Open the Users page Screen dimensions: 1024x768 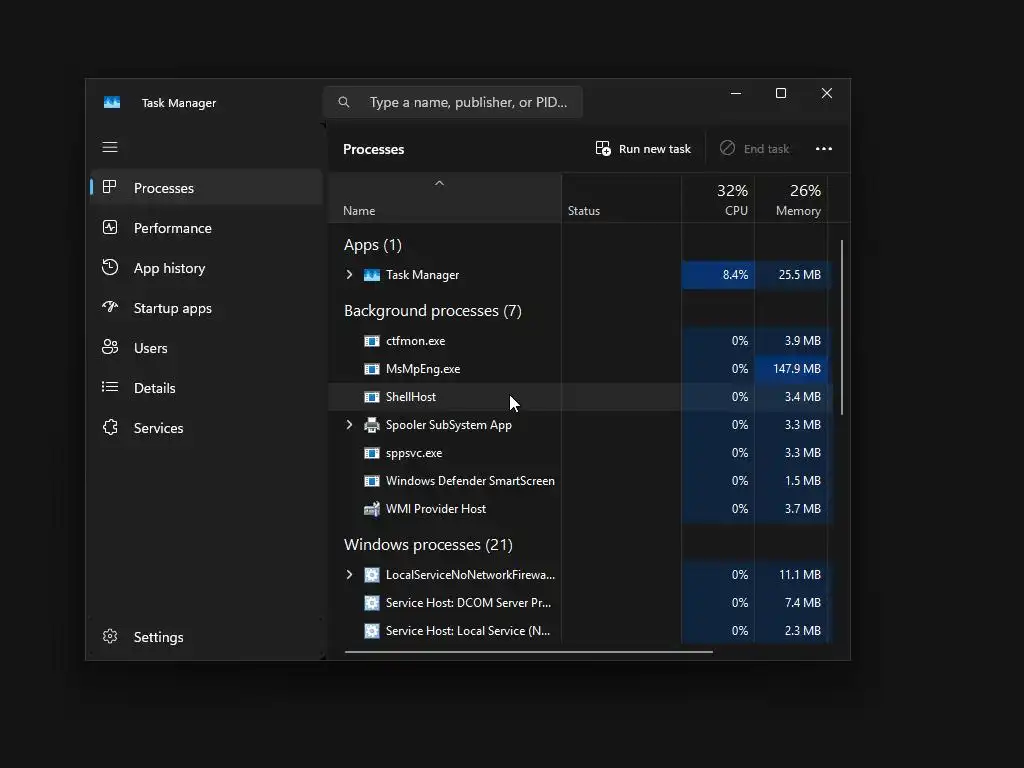150,348
